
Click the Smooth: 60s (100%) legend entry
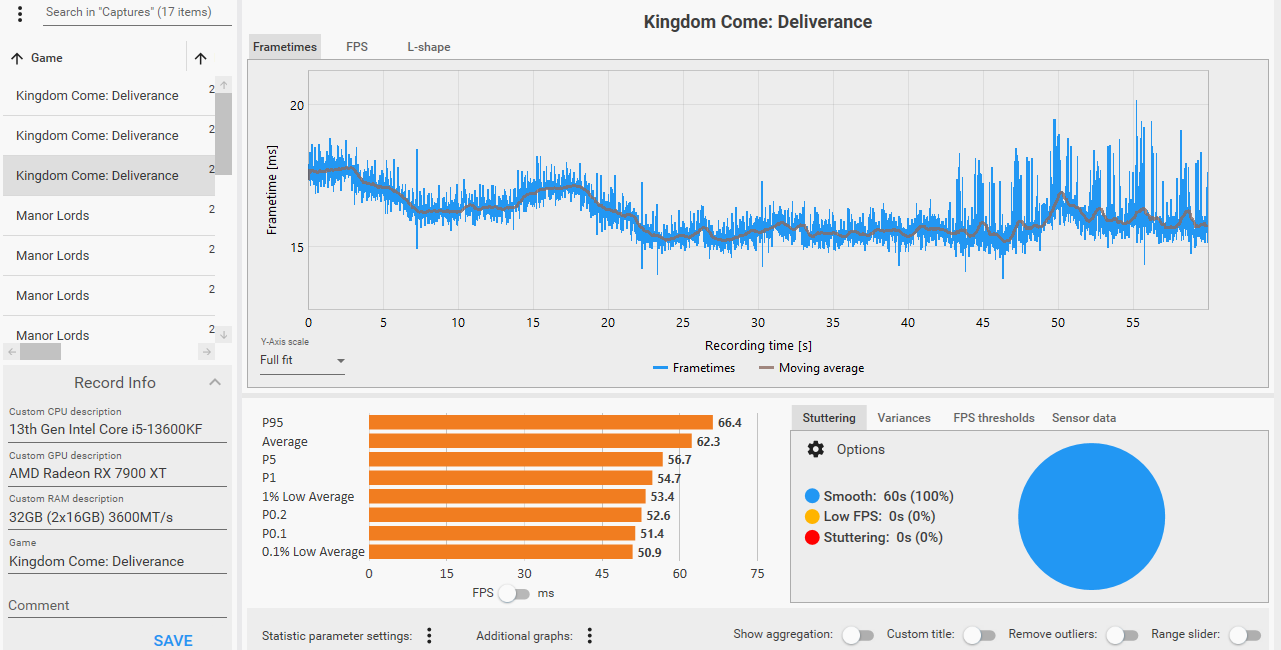click(x=879, y=496)
